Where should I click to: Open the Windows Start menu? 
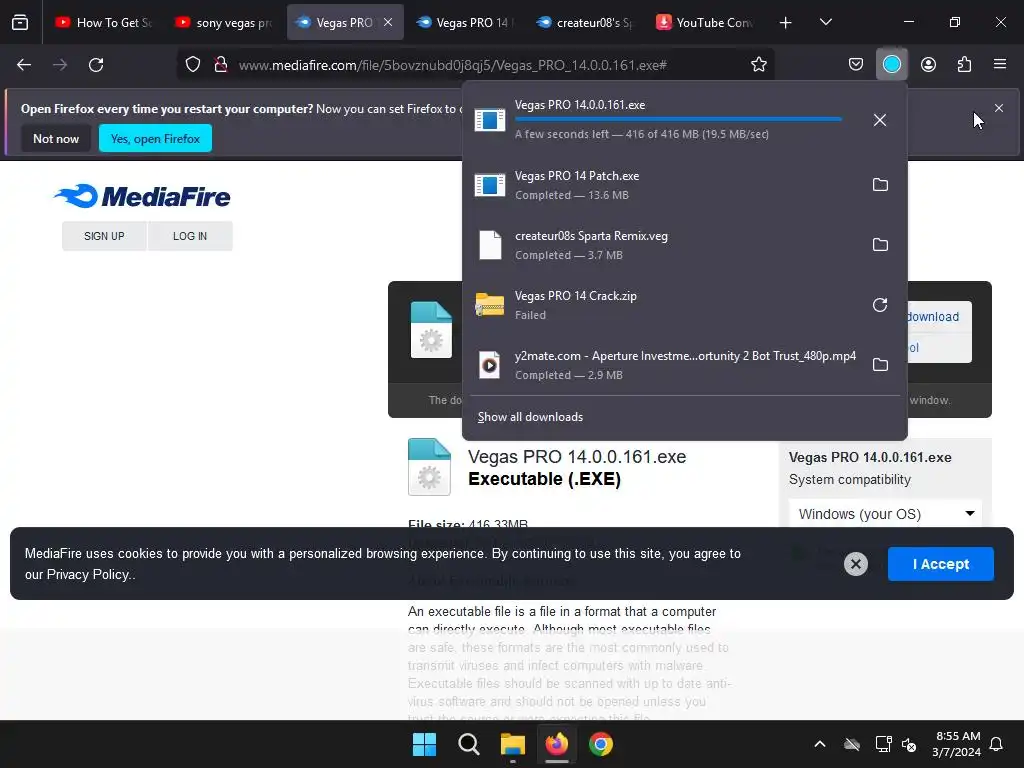(x=424, y=744)
